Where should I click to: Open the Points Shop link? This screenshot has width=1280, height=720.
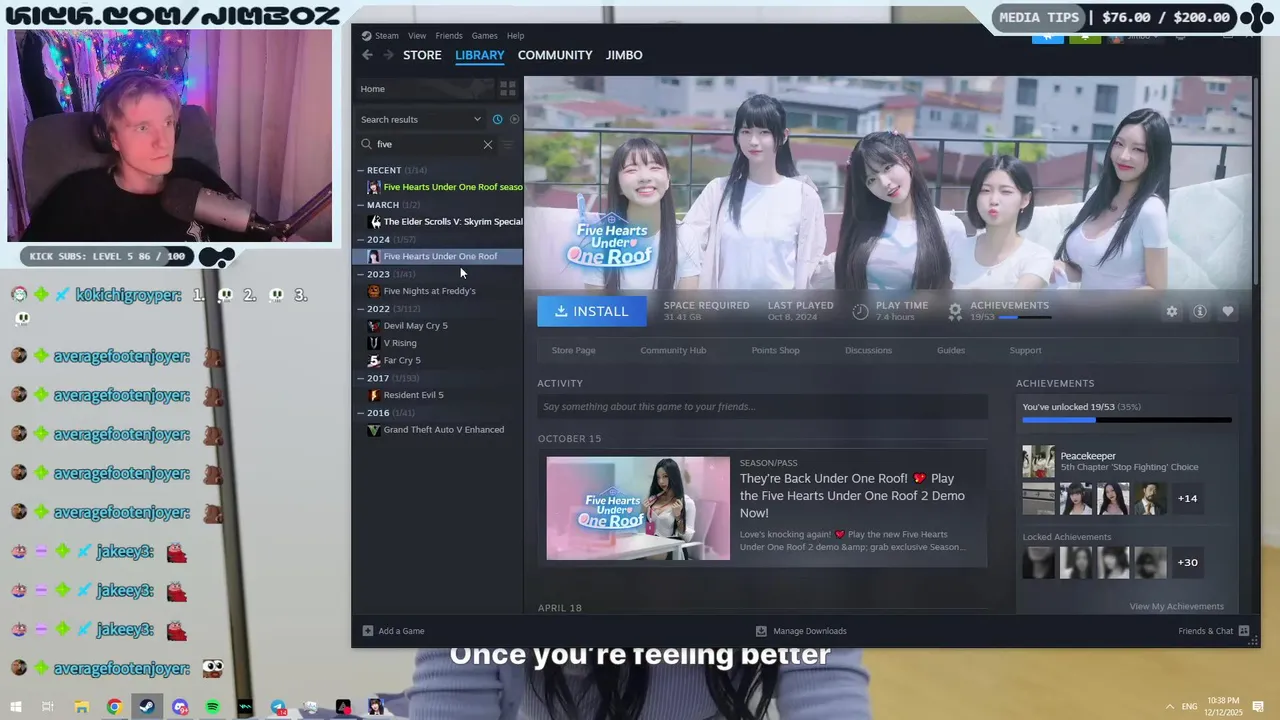[x=775, y=350]
